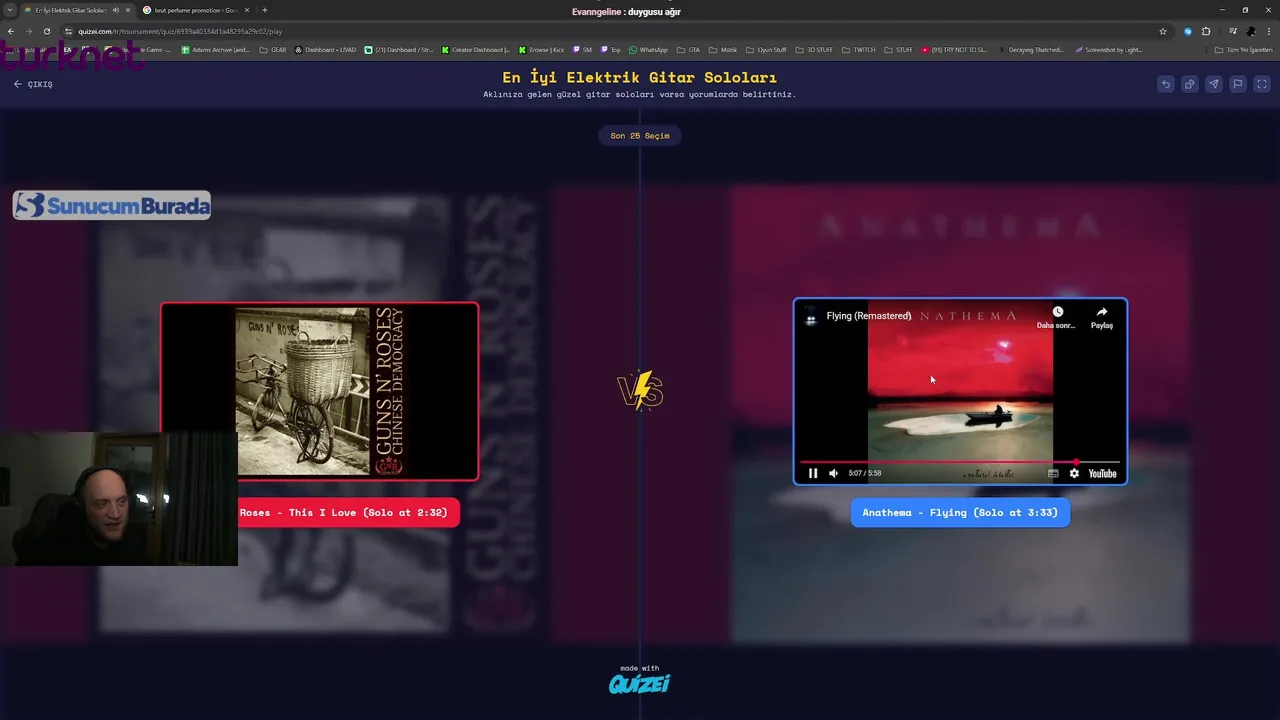
Task: Click the undo arrow icon in quiz header
Action: point(1165,84)
